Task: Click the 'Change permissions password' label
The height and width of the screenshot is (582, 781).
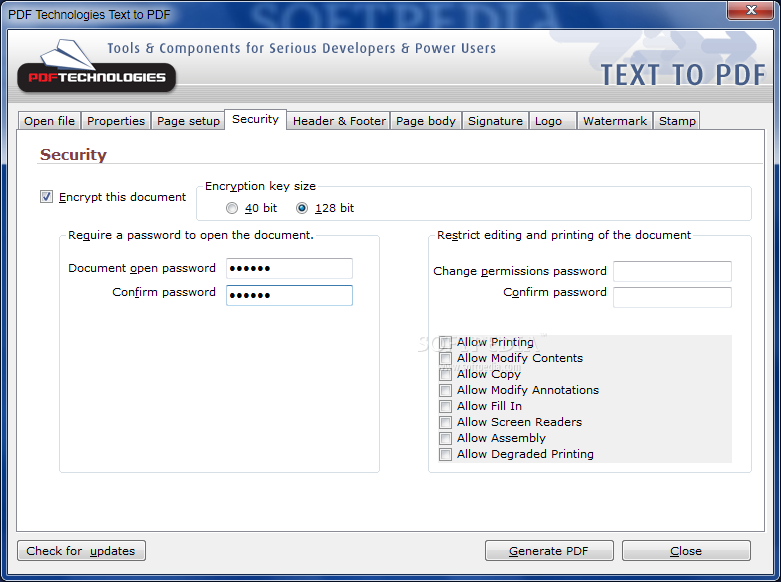Action: (520, 271)
